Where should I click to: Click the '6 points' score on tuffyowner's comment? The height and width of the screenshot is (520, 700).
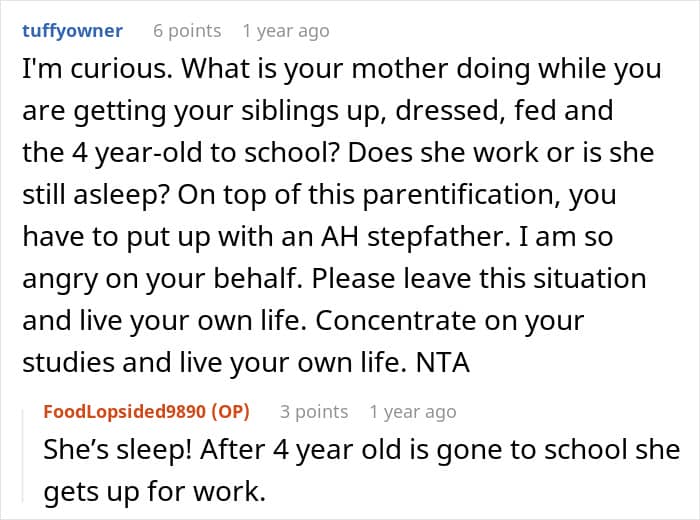click(x=187, y=31)
